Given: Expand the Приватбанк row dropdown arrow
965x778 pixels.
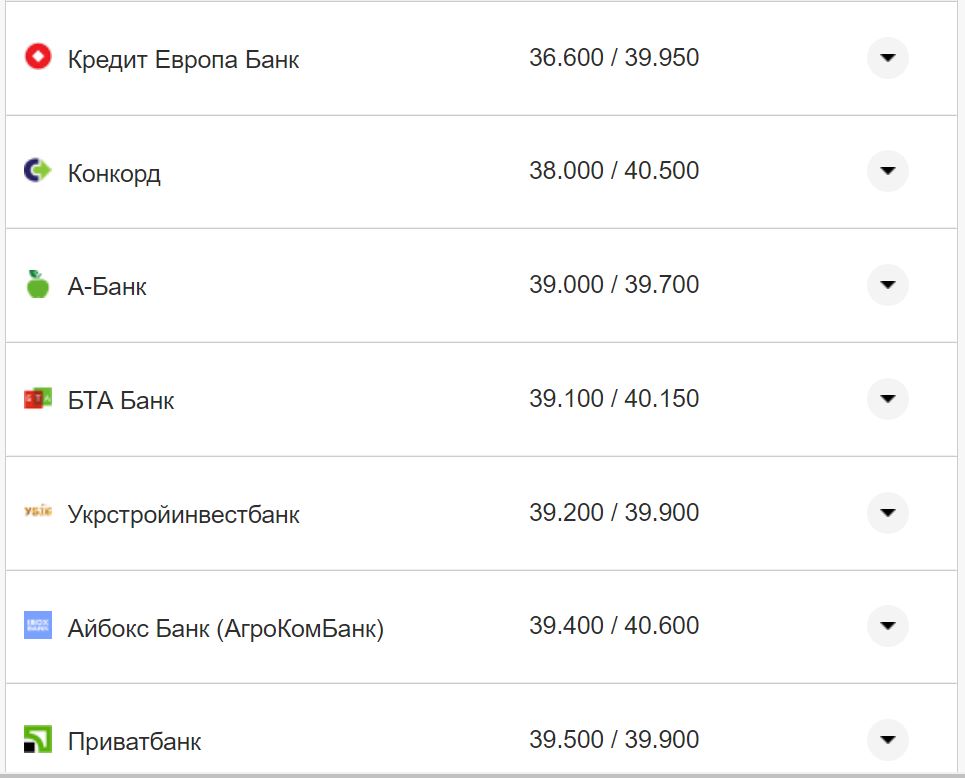Looking at the screenshot, I should 887,740.
